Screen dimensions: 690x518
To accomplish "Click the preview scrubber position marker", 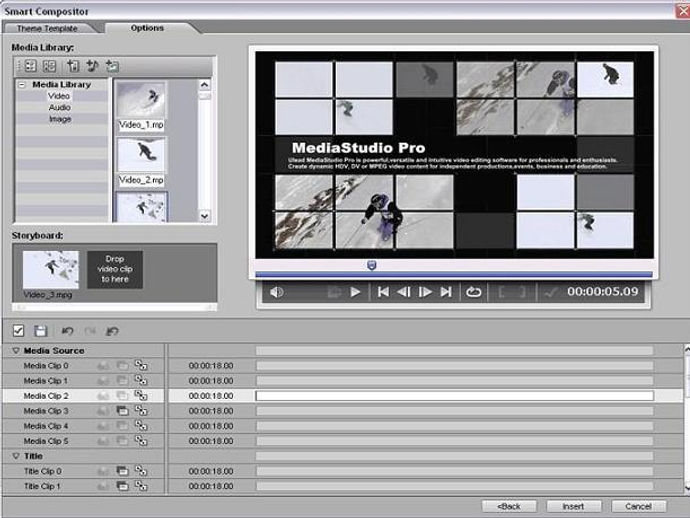I will (372, 265).
